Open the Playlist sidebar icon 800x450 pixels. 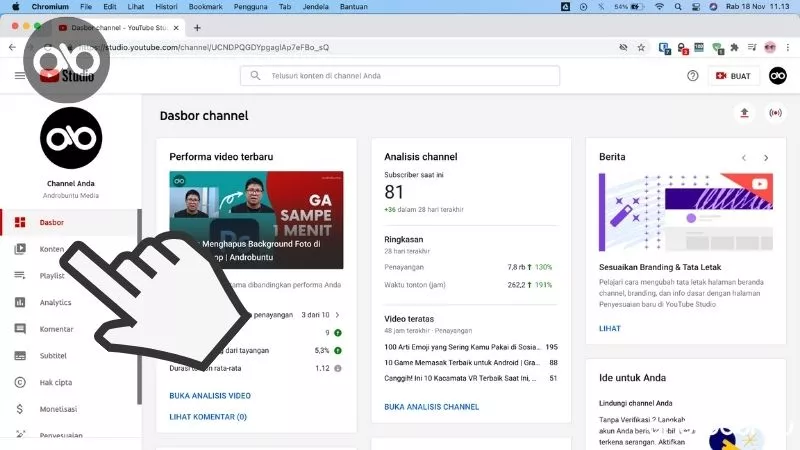click(x=20, y=276)
